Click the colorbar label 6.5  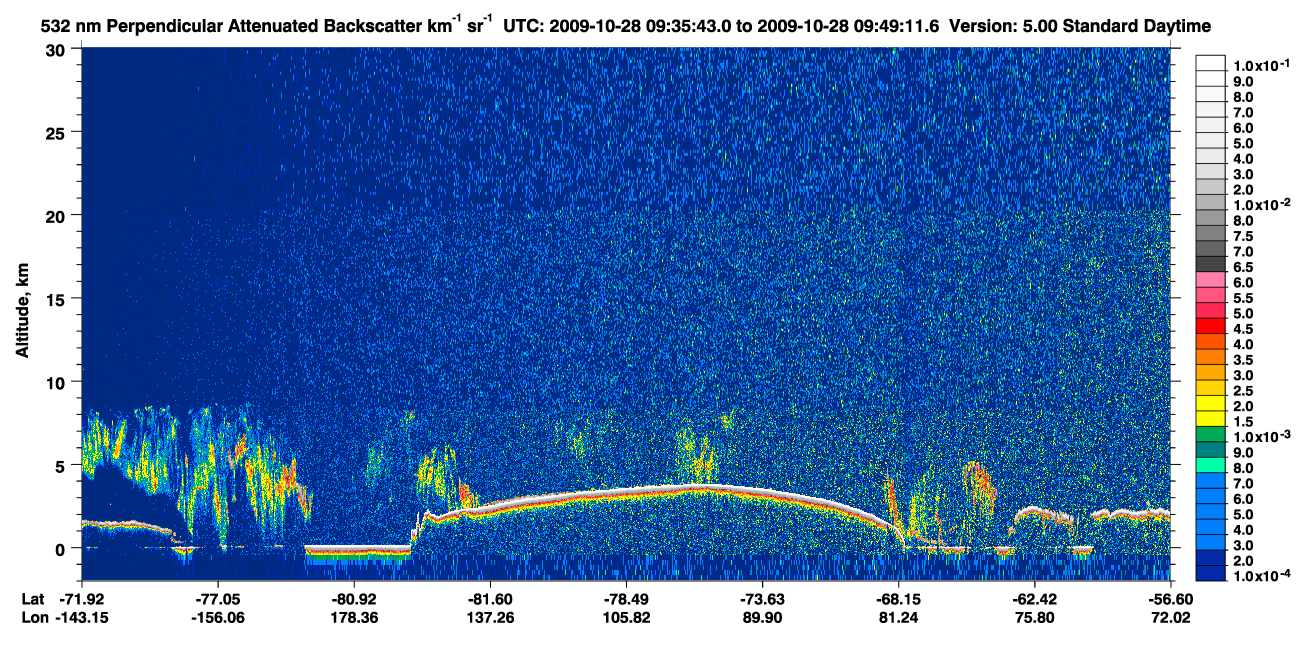(1243, 267)
